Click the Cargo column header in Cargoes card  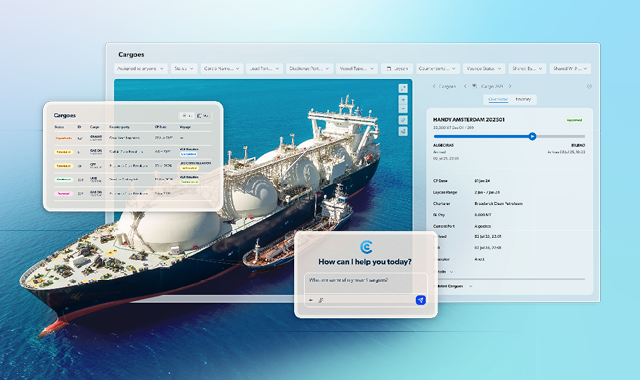[94, 127]
